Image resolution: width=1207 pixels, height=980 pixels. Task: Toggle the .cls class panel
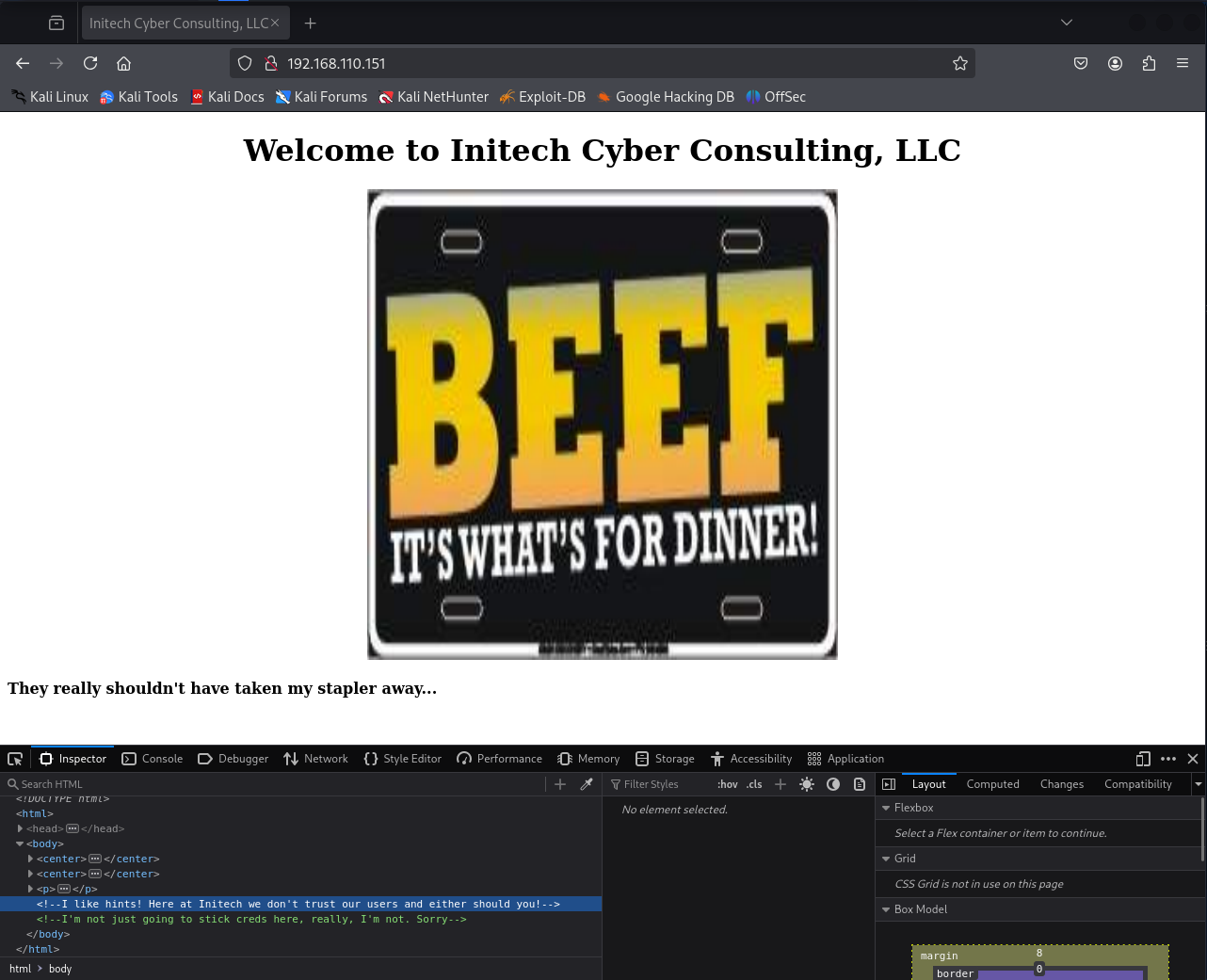(753, 783)
